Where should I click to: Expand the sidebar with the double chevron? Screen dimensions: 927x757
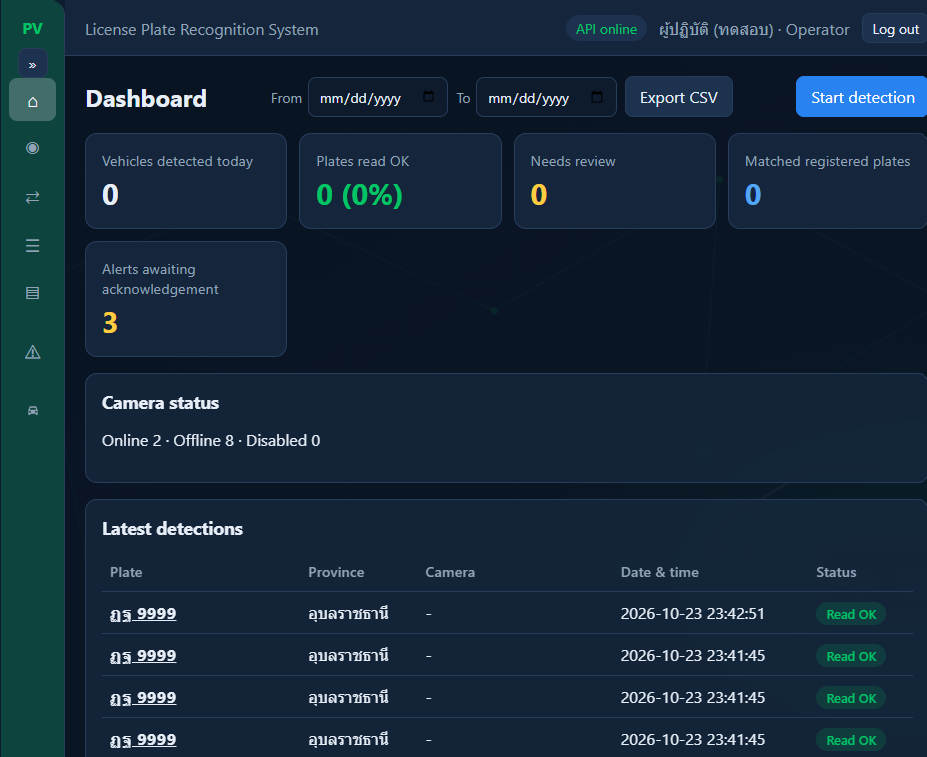(33, 64)
